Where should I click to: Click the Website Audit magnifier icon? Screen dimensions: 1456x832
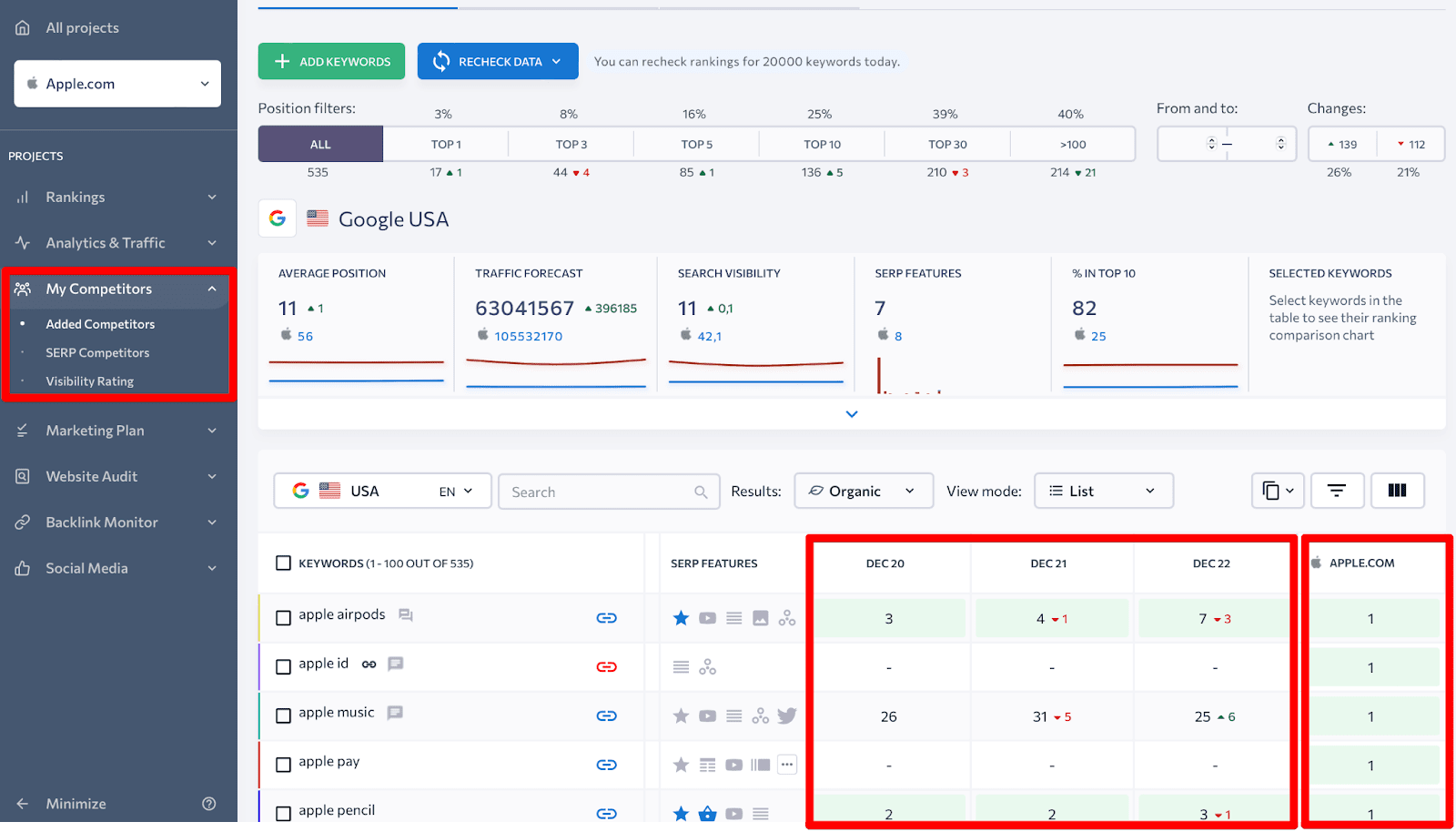click(x=23, y=476)
